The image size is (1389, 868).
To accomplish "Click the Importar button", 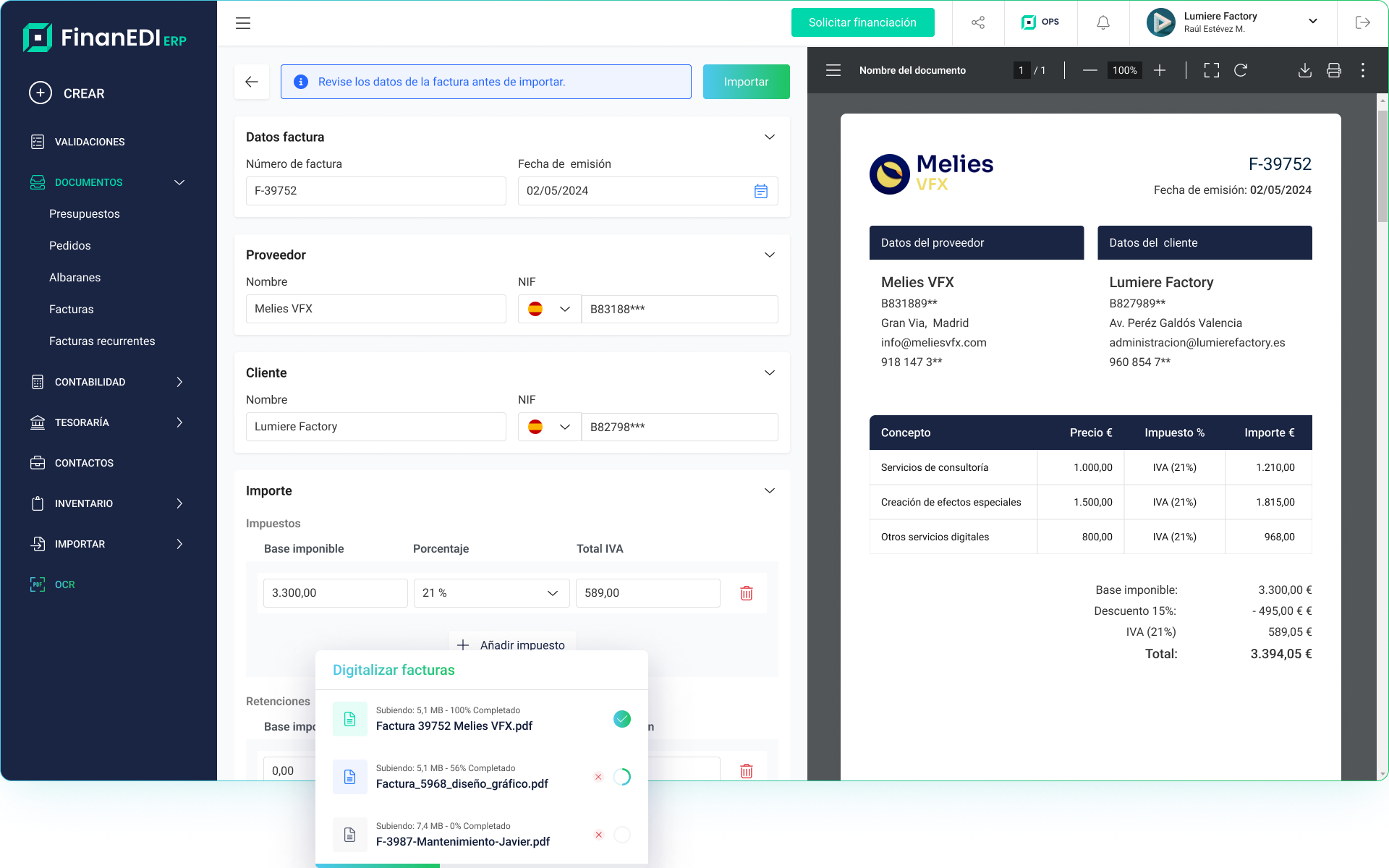I will [746, 82].
